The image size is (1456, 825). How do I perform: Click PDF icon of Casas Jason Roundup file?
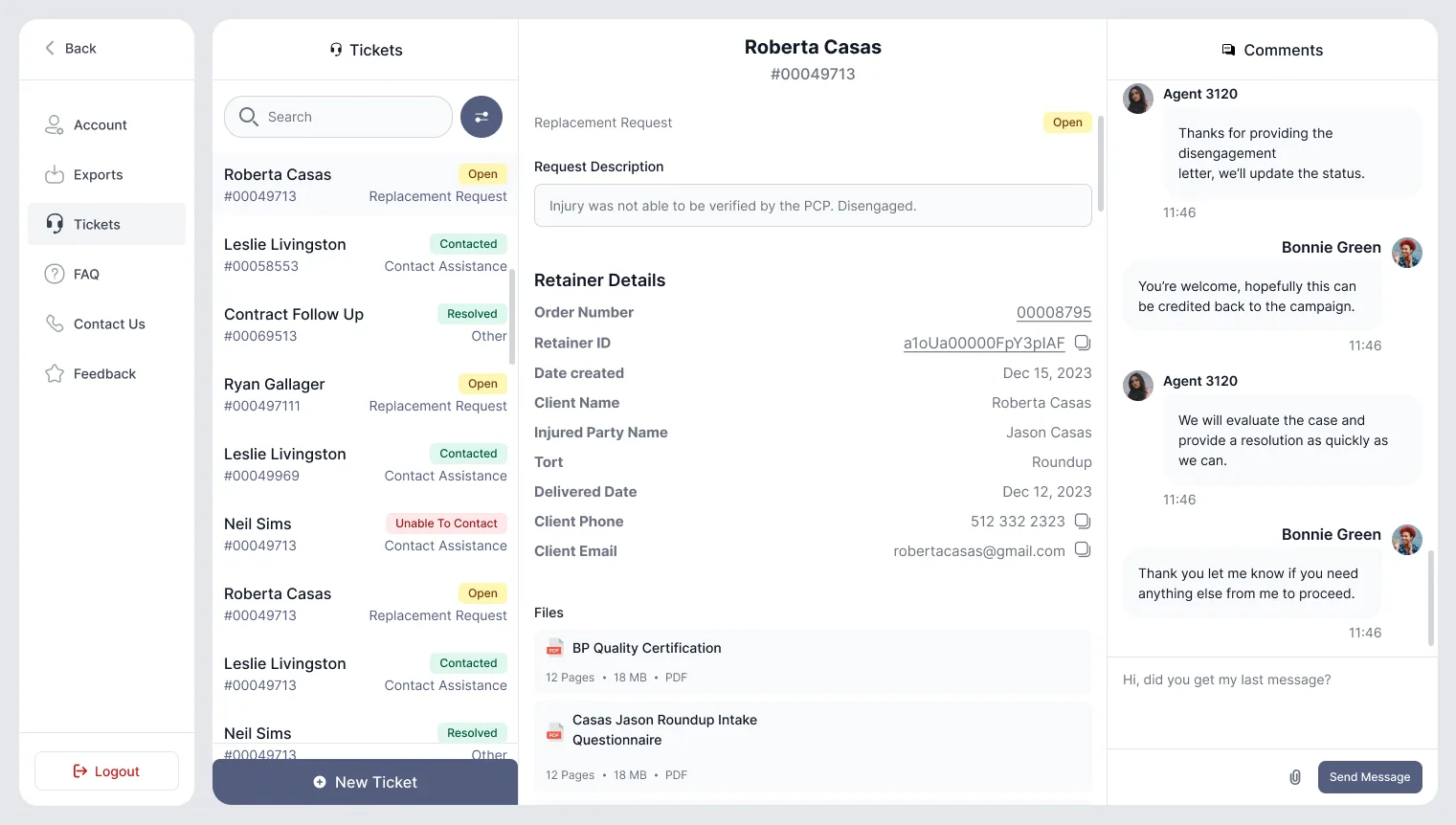coord(554,730)
